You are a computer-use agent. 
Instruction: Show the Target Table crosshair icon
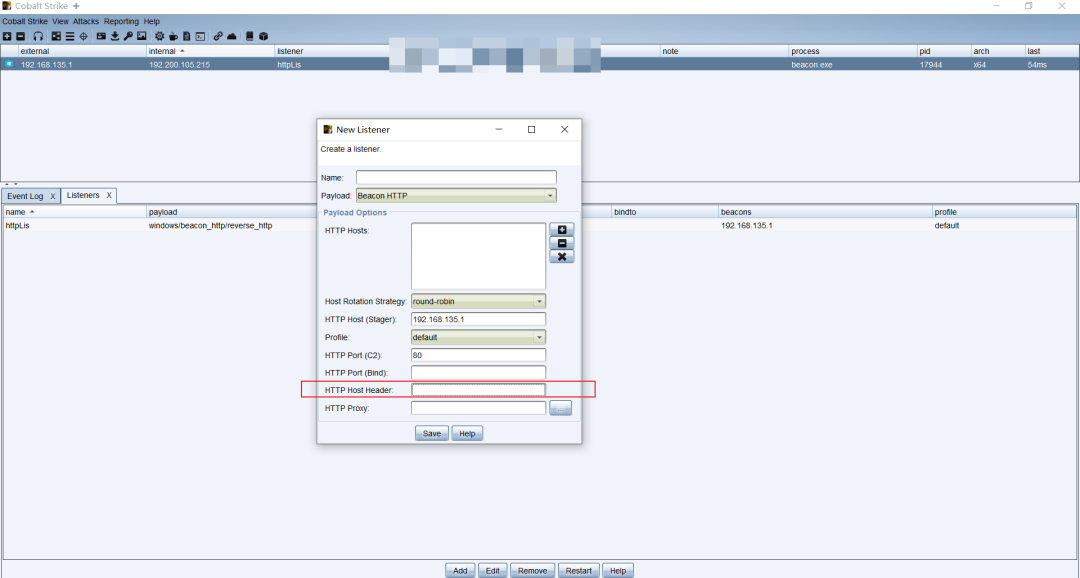[x=83, y=37]
